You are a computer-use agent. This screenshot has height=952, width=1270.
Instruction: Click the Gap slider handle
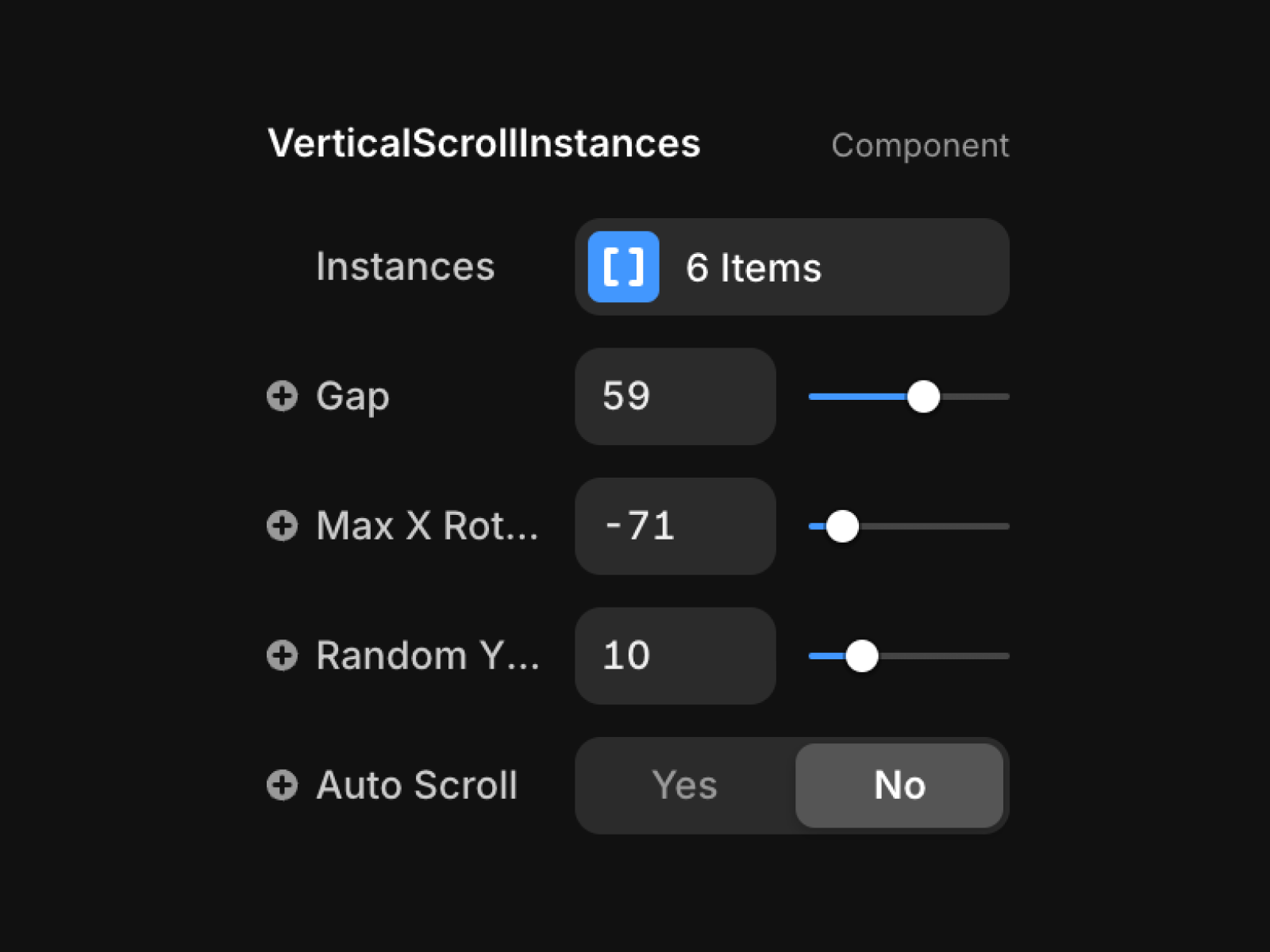click(x=923, y=396)
